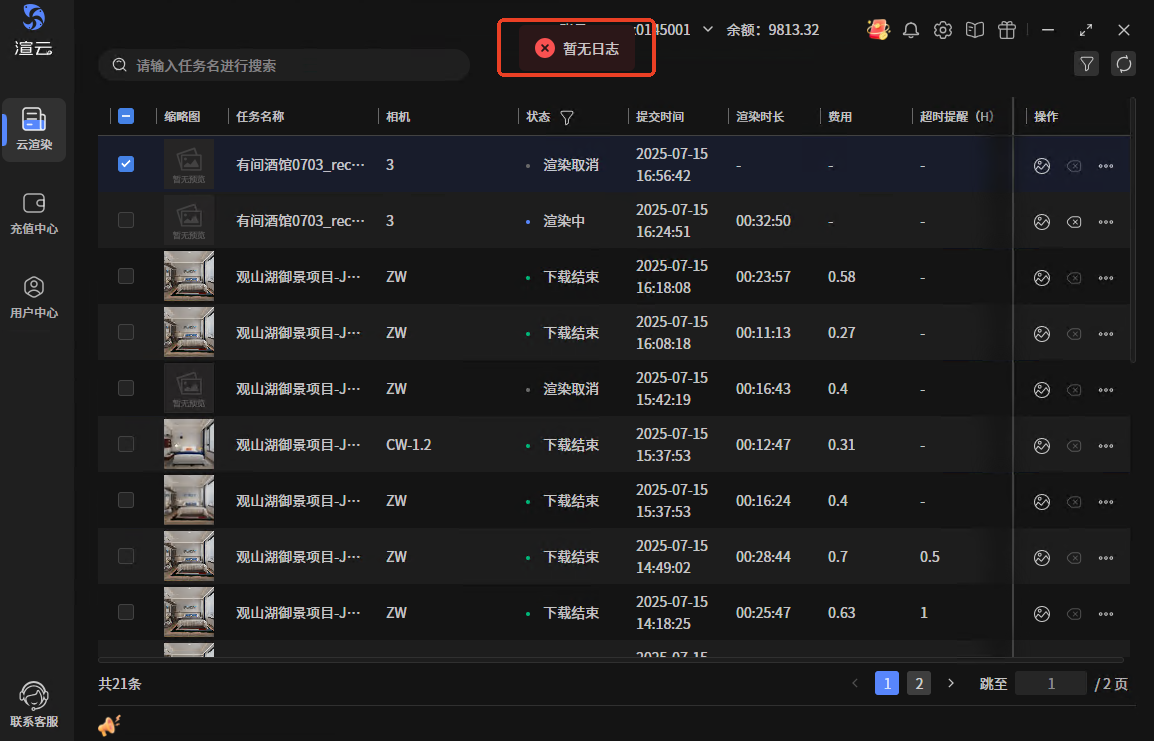Open the 状态 column filter
This screenshot has height=741, width=1154.
(567, 117)
